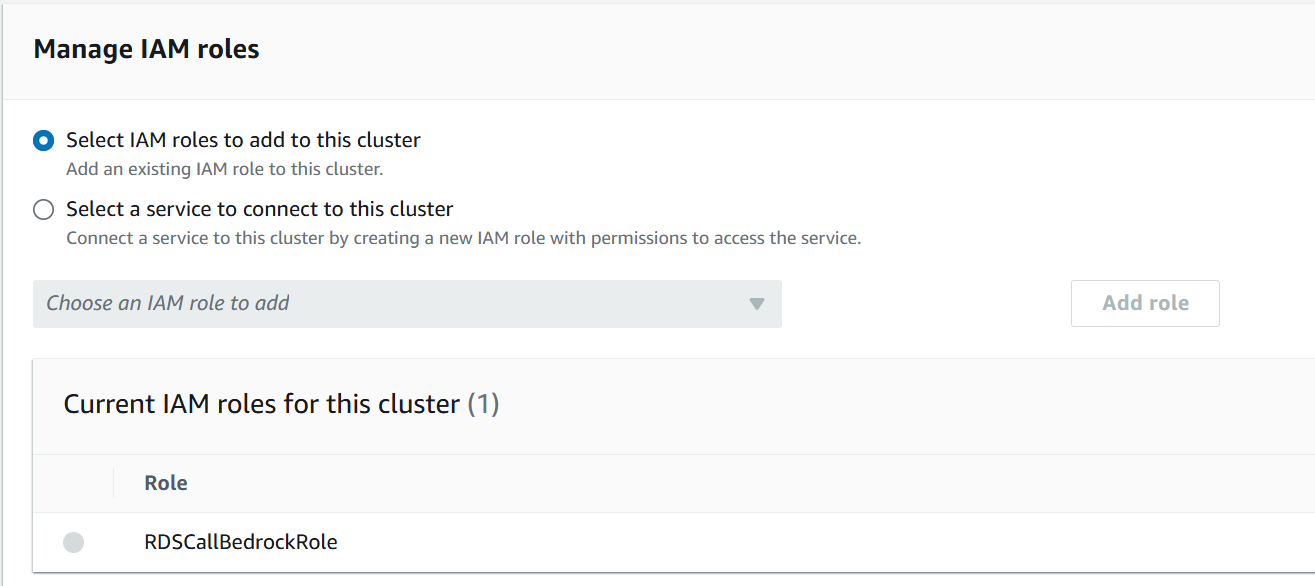Click the 'Connect a service to this cluster' description

(x=463, y=238)
